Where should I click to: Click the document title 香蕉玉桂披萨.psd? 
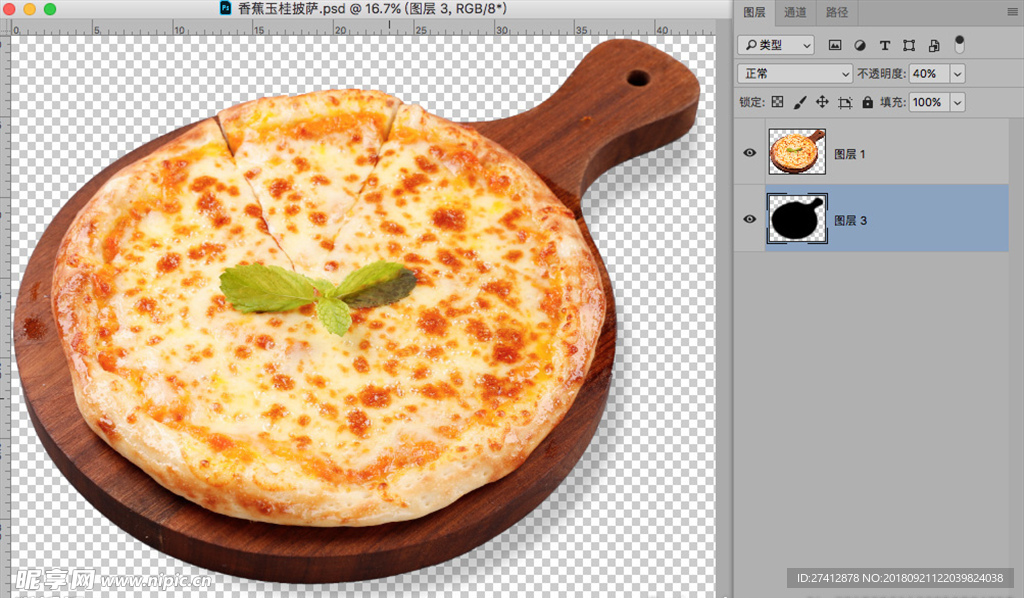tap(291, 8)
